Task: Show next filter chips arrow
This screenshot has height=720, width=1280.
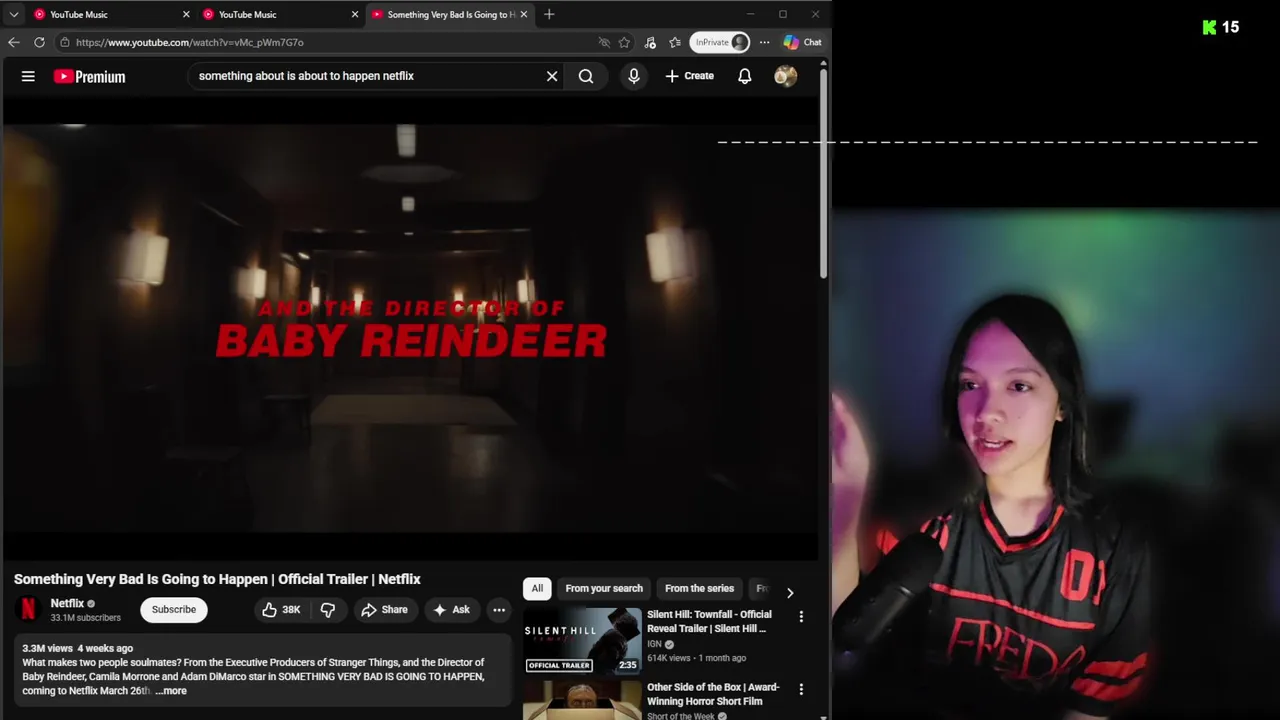Action: click(x=790, y=592)
